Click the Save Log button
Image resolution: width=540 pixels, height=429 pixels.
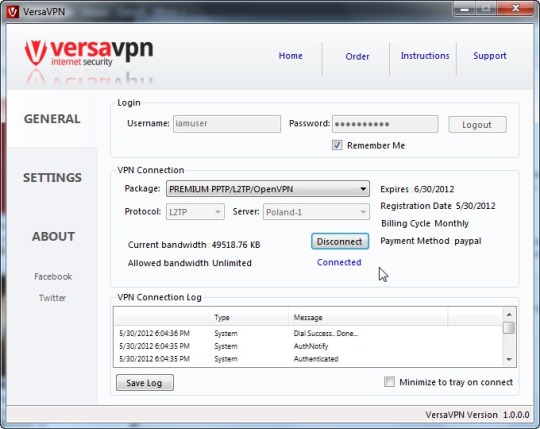145,383
